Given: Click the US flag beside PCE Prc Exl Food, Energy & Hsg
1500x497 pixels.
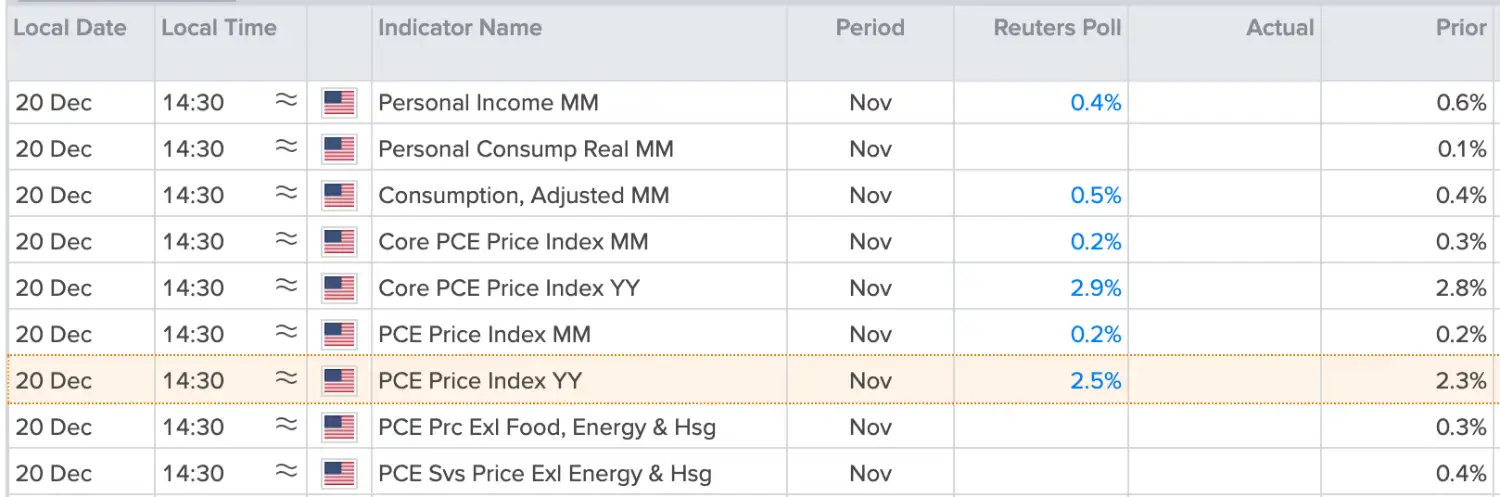Looking at the screenshot, I should pos(339,427).
